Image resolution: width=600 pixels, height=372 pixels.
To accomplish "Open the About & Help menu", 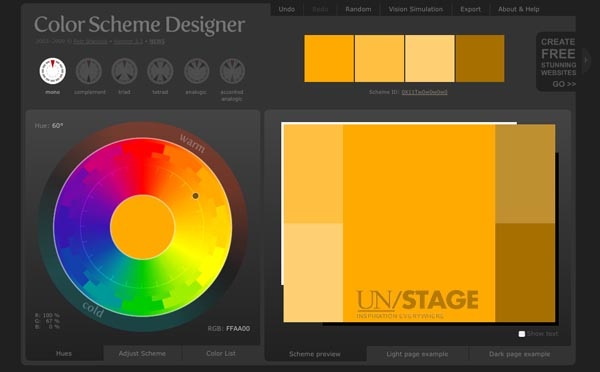I will [518, 9].
